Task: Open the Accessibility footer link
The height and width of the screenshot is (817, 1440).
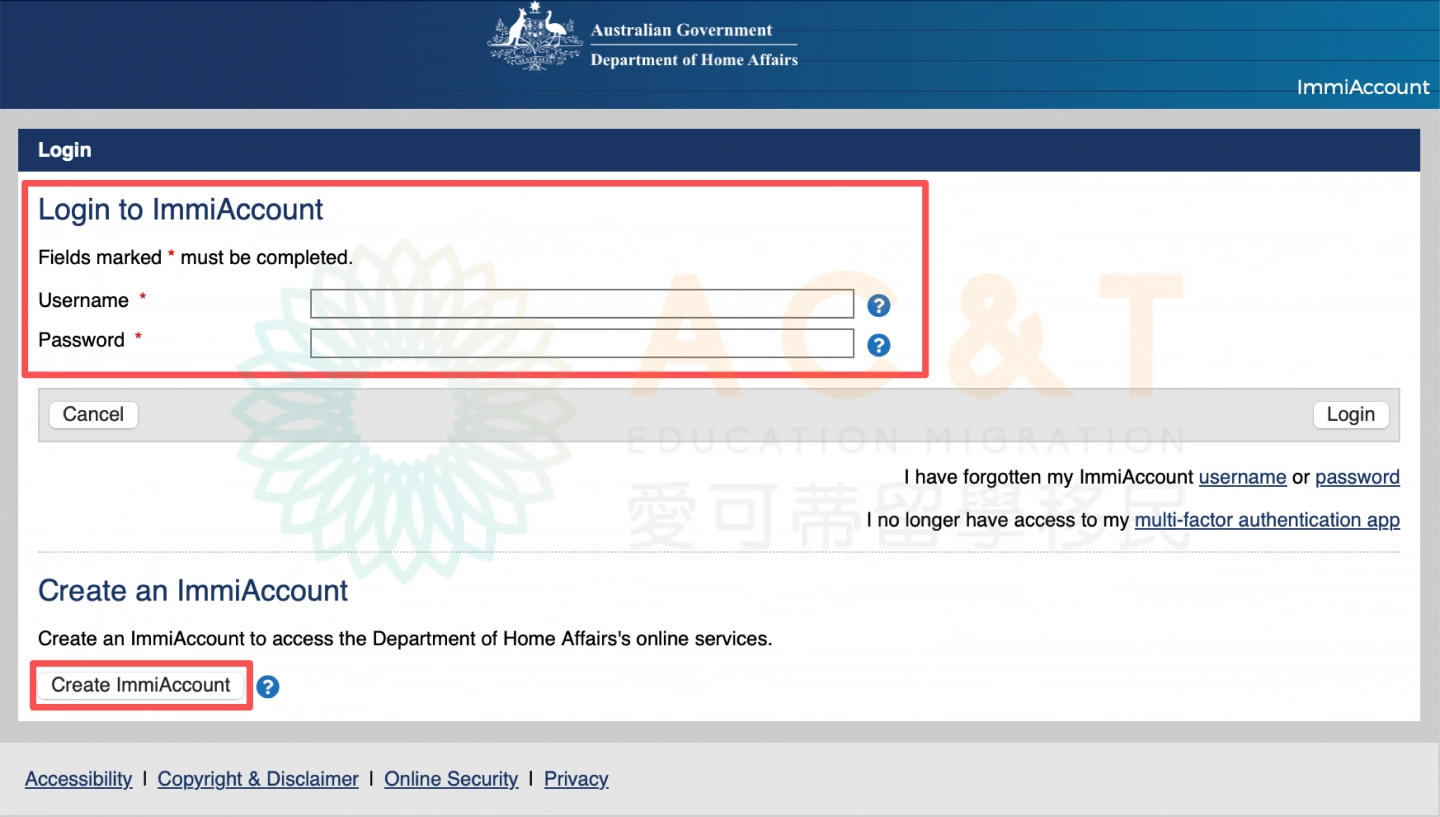Action: tap(79, 779)
